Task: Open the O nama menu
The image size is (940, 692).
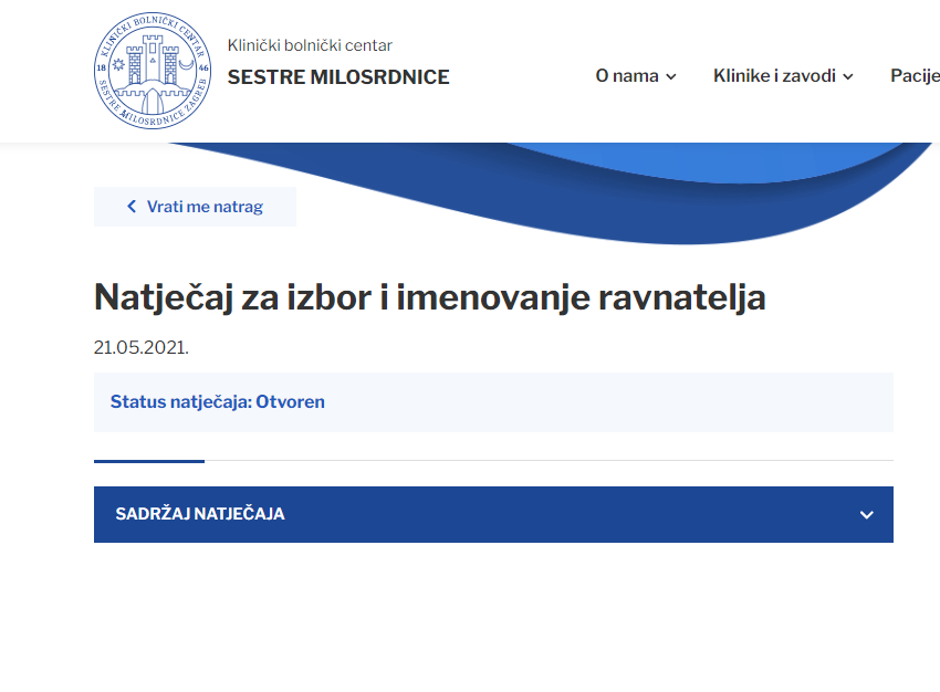Action: 627,76
